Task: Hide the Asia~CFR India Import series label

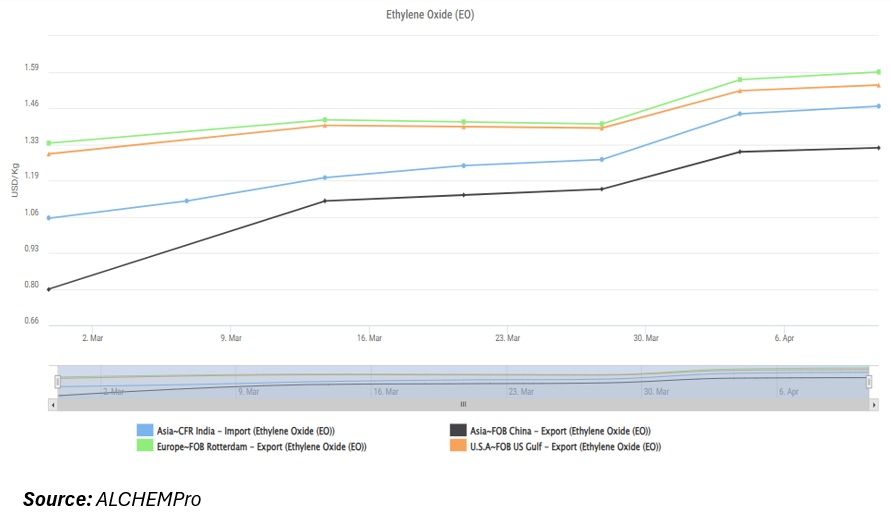Action: 246,431
